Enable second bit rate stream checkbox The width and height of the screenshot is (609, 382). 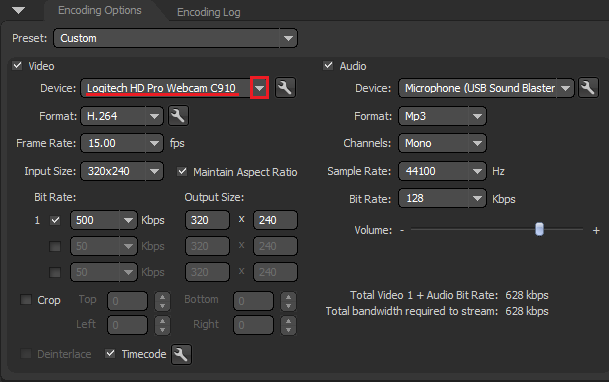tap(55, 247)
